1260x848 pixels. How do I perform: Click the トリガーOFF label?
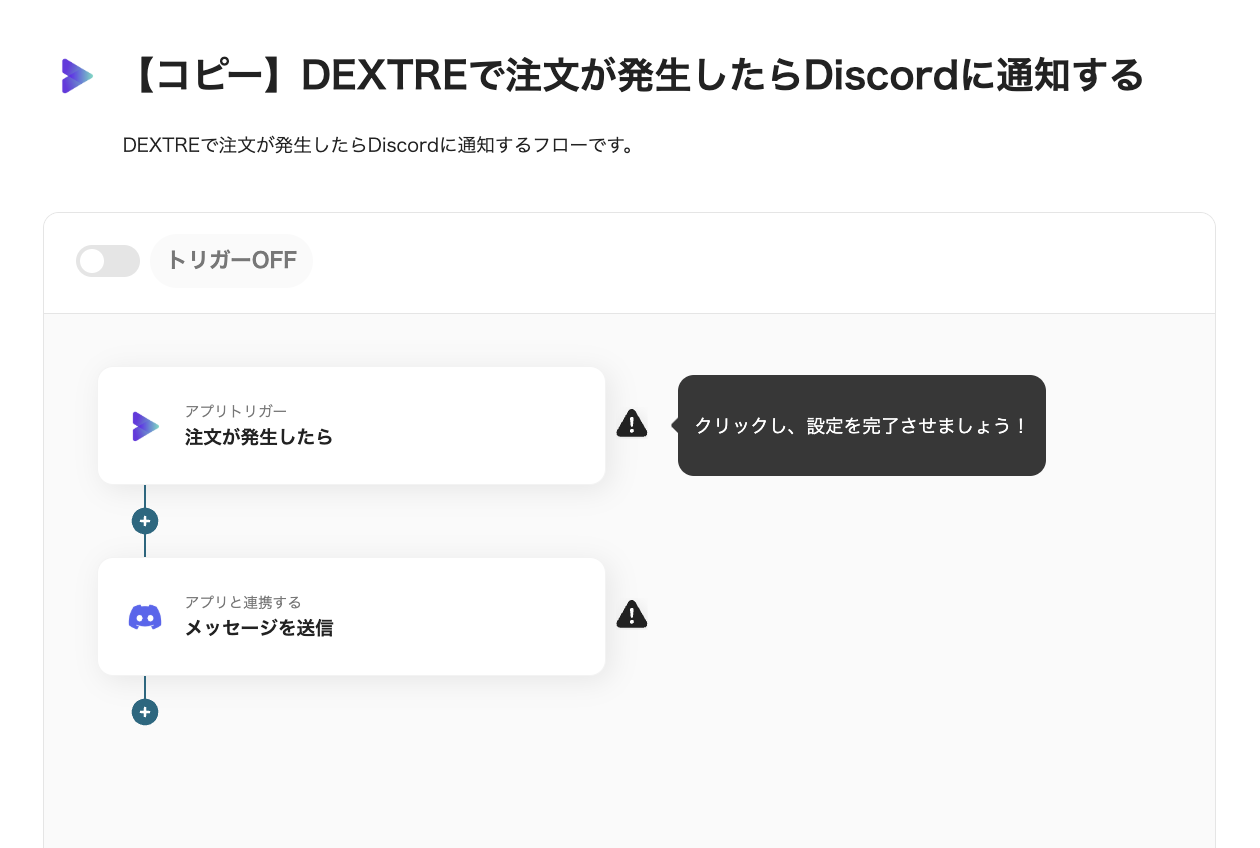231,261
